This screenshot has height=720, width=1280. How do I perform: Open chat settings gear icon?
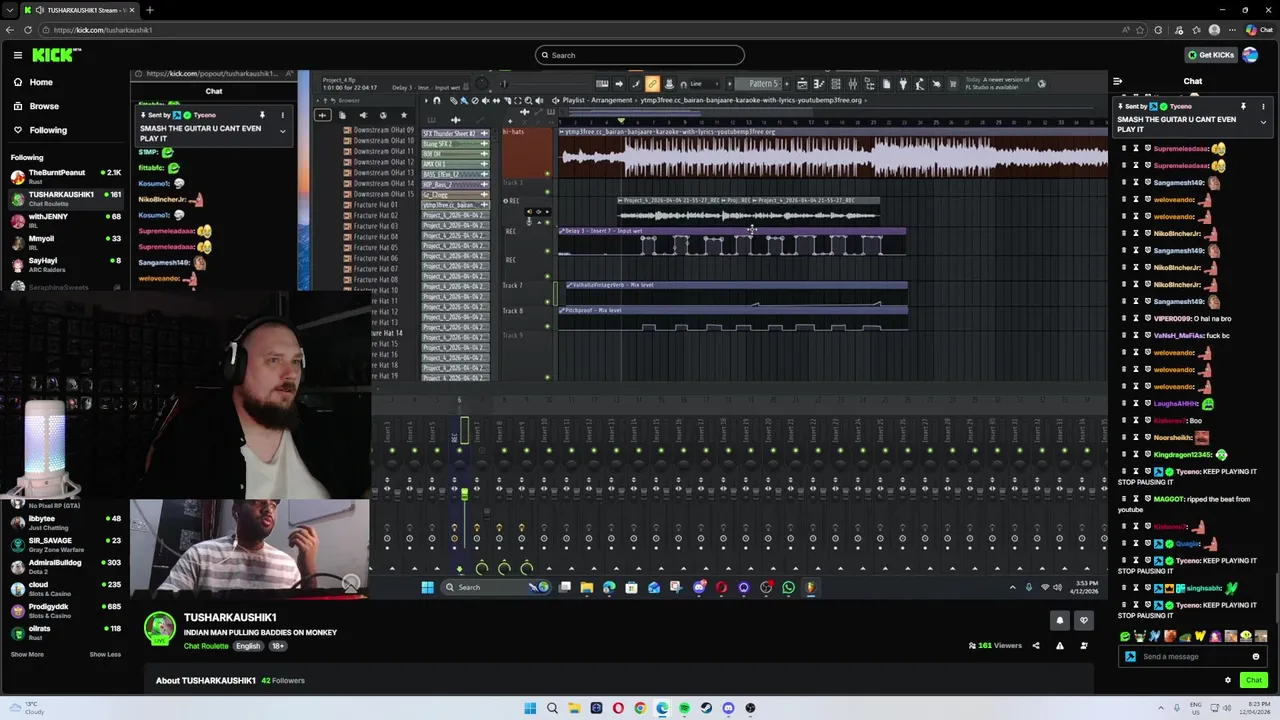click(1228, 680)
